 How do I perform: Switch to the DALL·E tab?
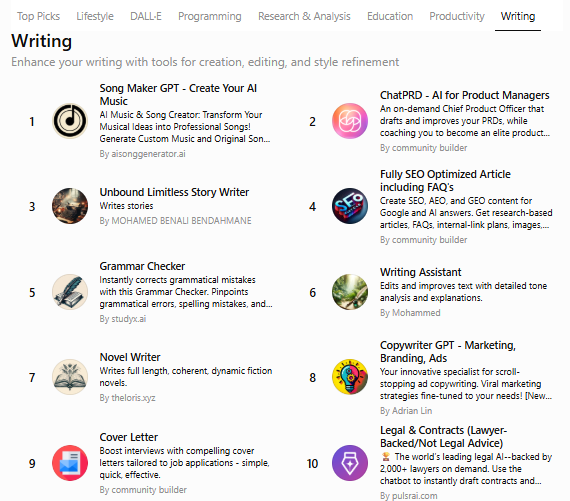click(x=146, y=16)
